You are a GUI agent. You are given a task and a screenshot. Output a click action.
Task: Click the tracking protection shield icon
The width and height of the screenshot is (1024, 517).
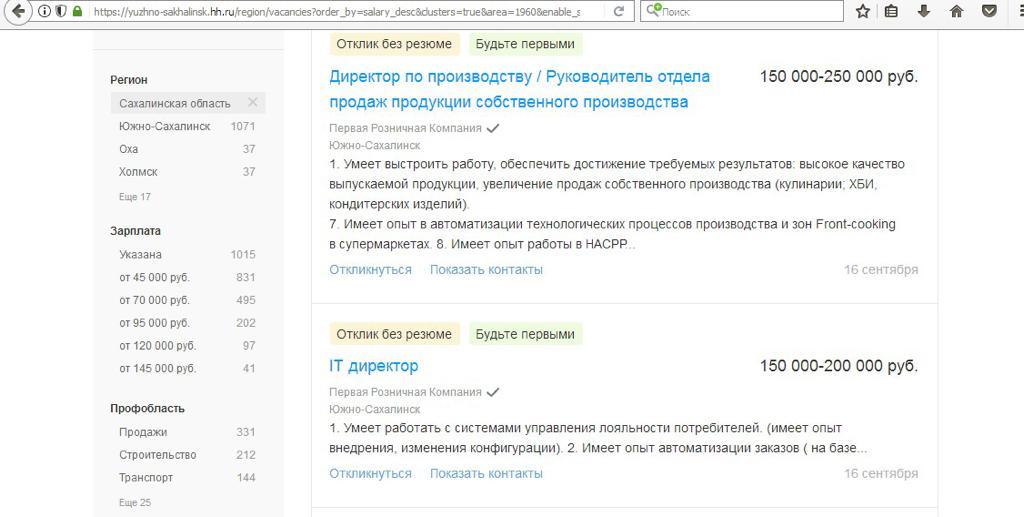61,11
